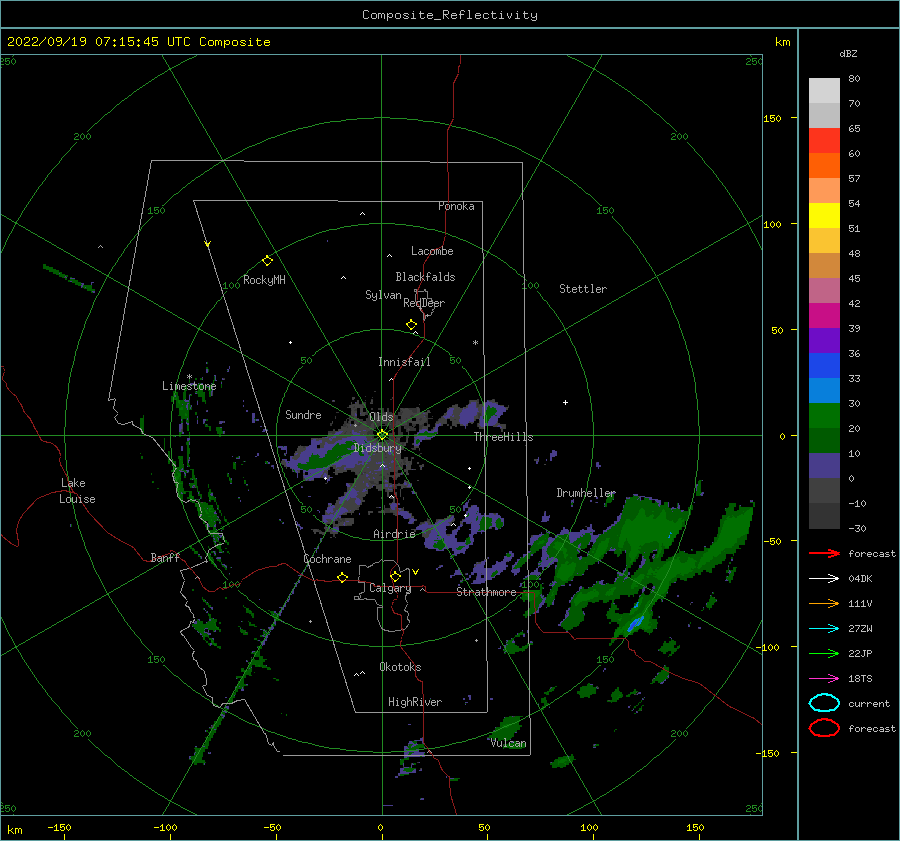The image size is (900, 841).
Task: Select the Drumheller label
Action: pyautogui.click(x=586, y=493)
